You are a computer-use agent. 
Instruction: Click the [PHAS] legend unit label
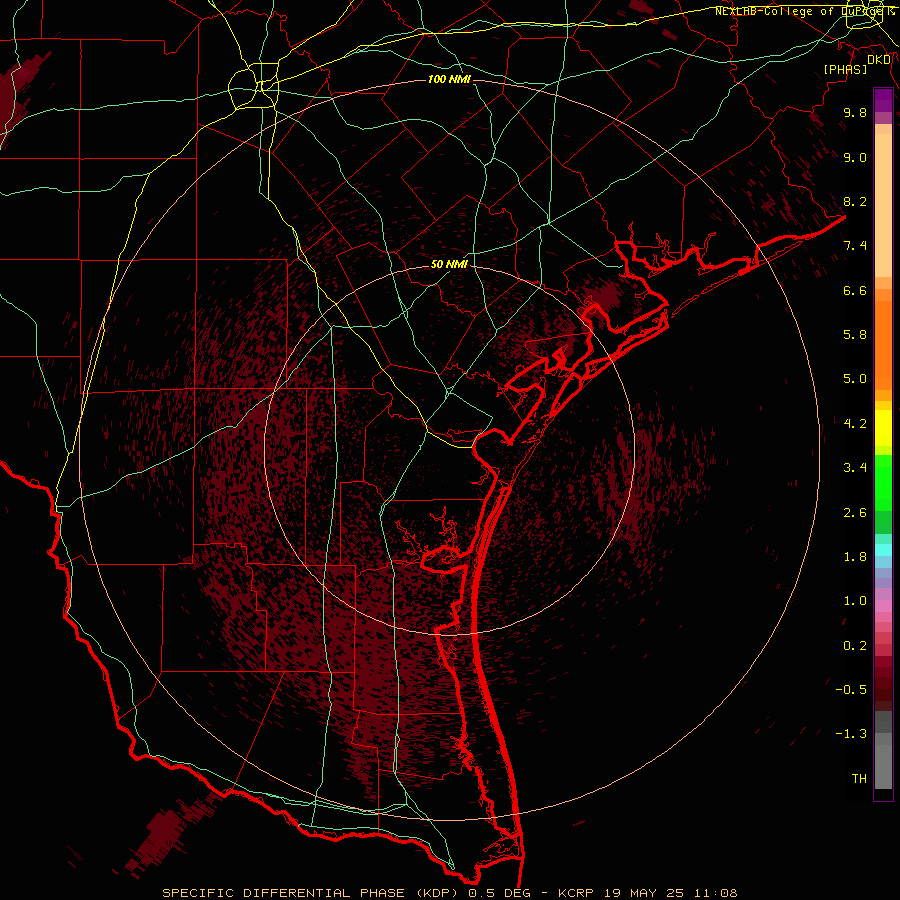pyautogui.click(x=845, y=70)
